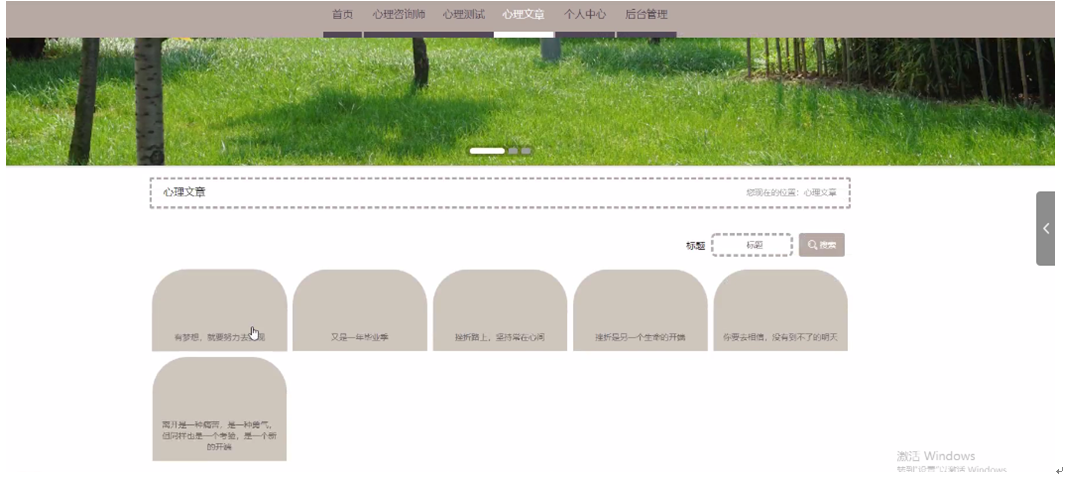1067x483 pixels.
Task: Open the article 挫折路上，坚持常在心间
Action: point(500,310)
